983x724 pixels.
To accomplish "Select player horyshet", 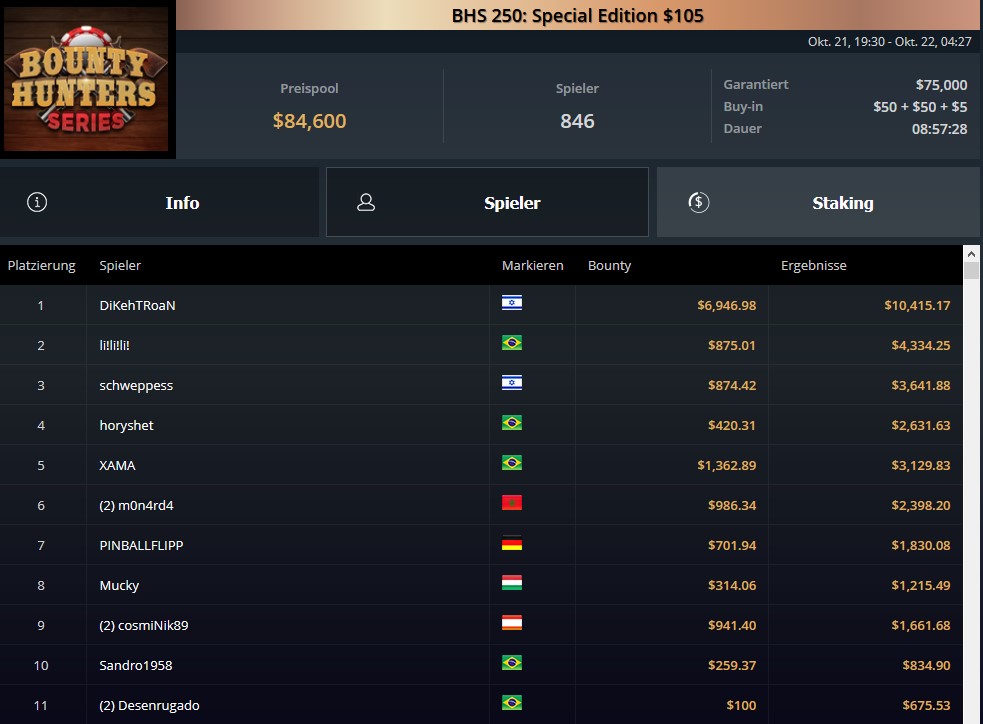I will [x=126, y=425].
